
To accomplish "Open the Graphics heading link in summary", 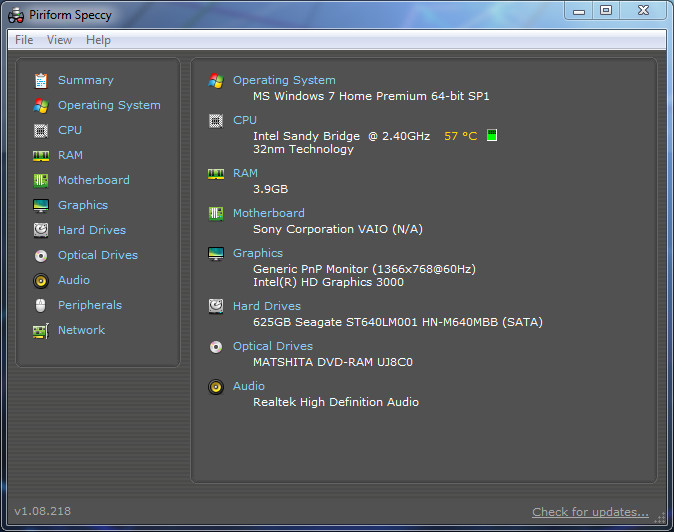I will [x=258, y=253].
